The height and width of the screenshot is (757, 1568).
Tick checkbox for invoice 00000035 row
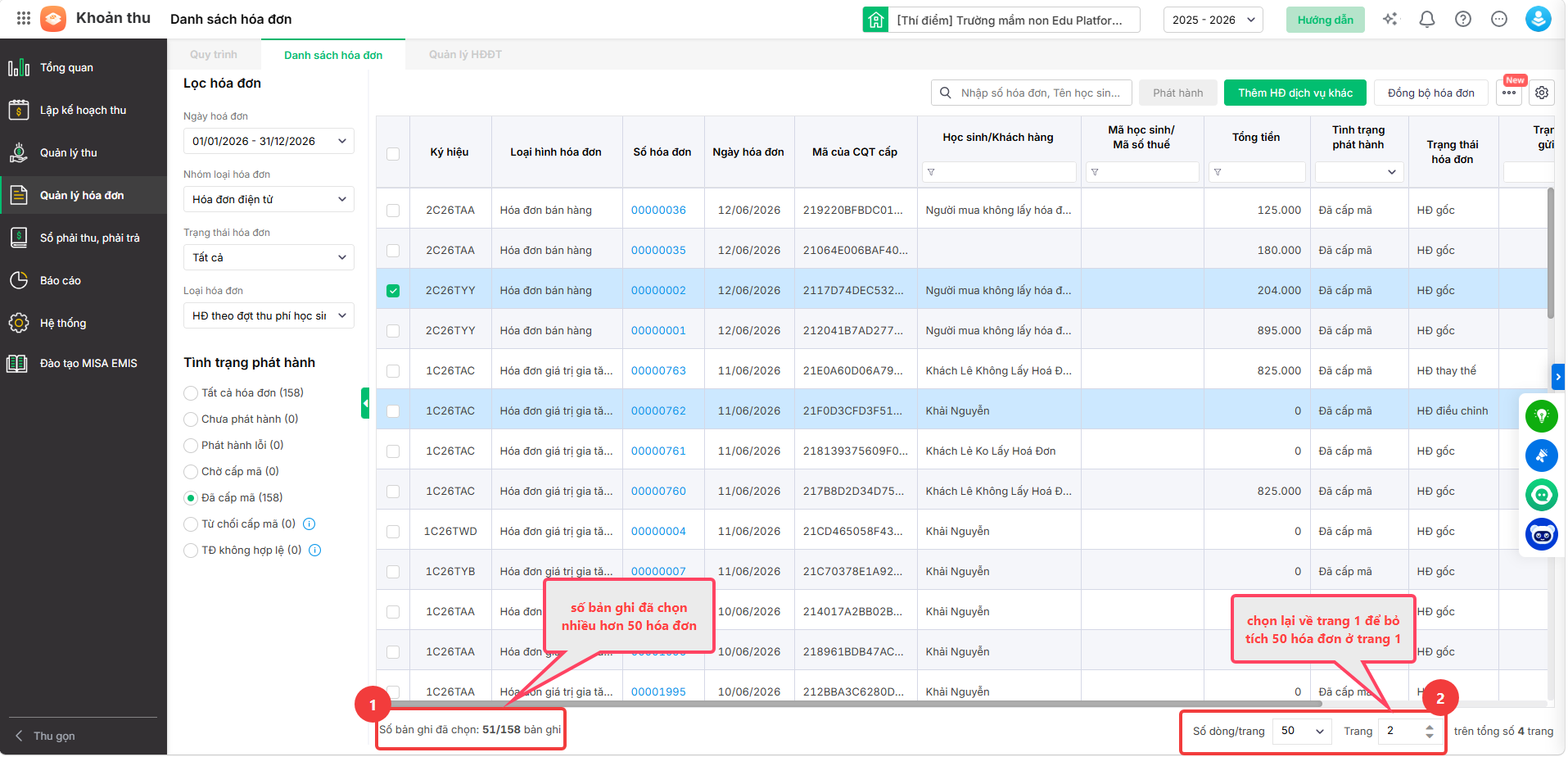point(393,251)
